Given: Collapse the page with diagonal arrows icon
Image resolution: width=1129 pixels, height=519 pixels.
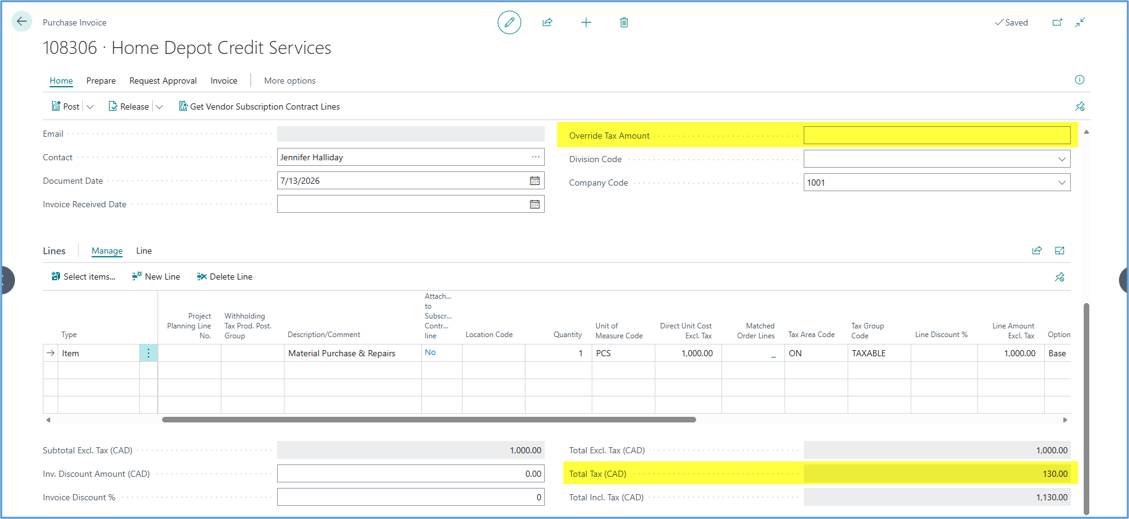Looking at the screenshot, I should click(1080, 22).
